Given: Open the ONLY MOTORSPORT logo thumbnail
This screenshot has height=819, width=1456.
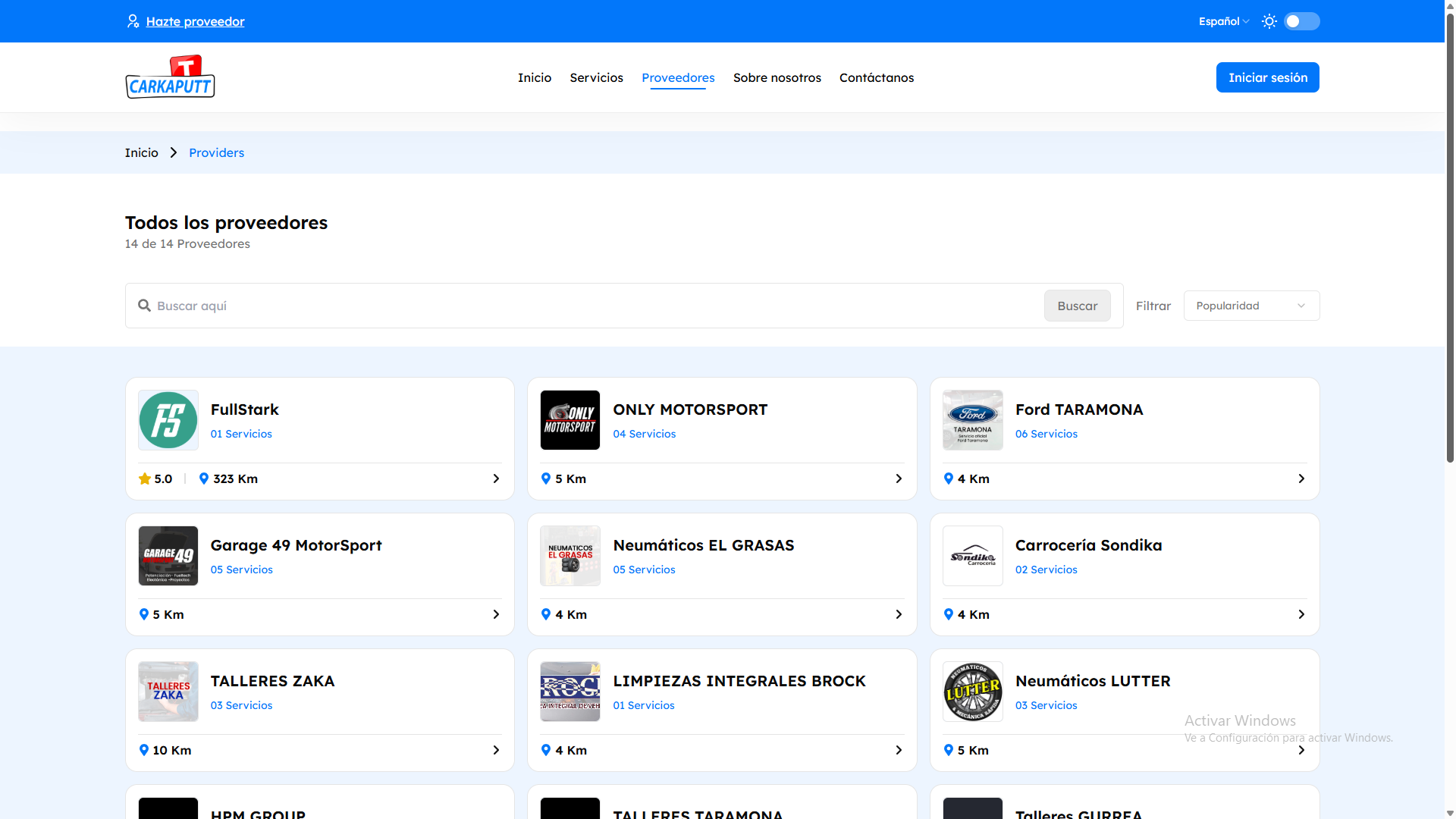Looking at the screenshot, I should pyautogui.click(x=570, y=420).
